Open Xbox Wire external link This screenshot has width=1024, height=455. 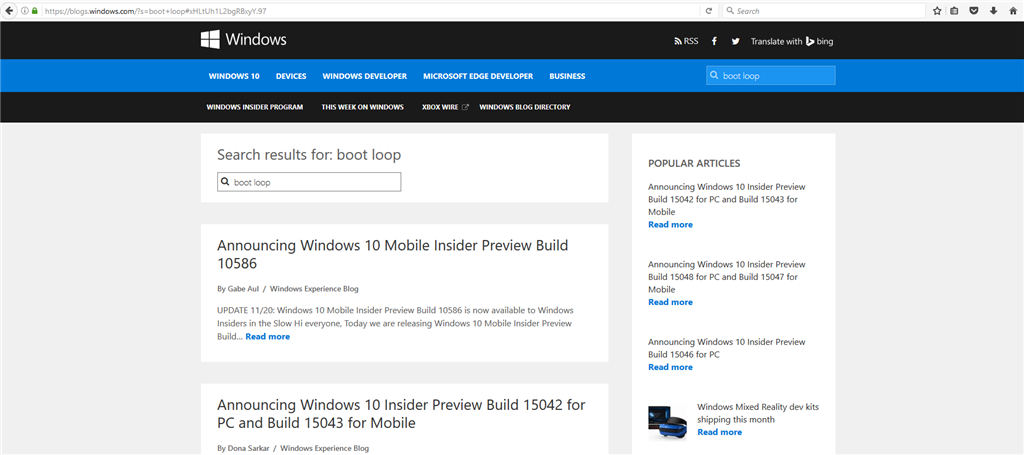pyautogui.click(x=445, y=107)
